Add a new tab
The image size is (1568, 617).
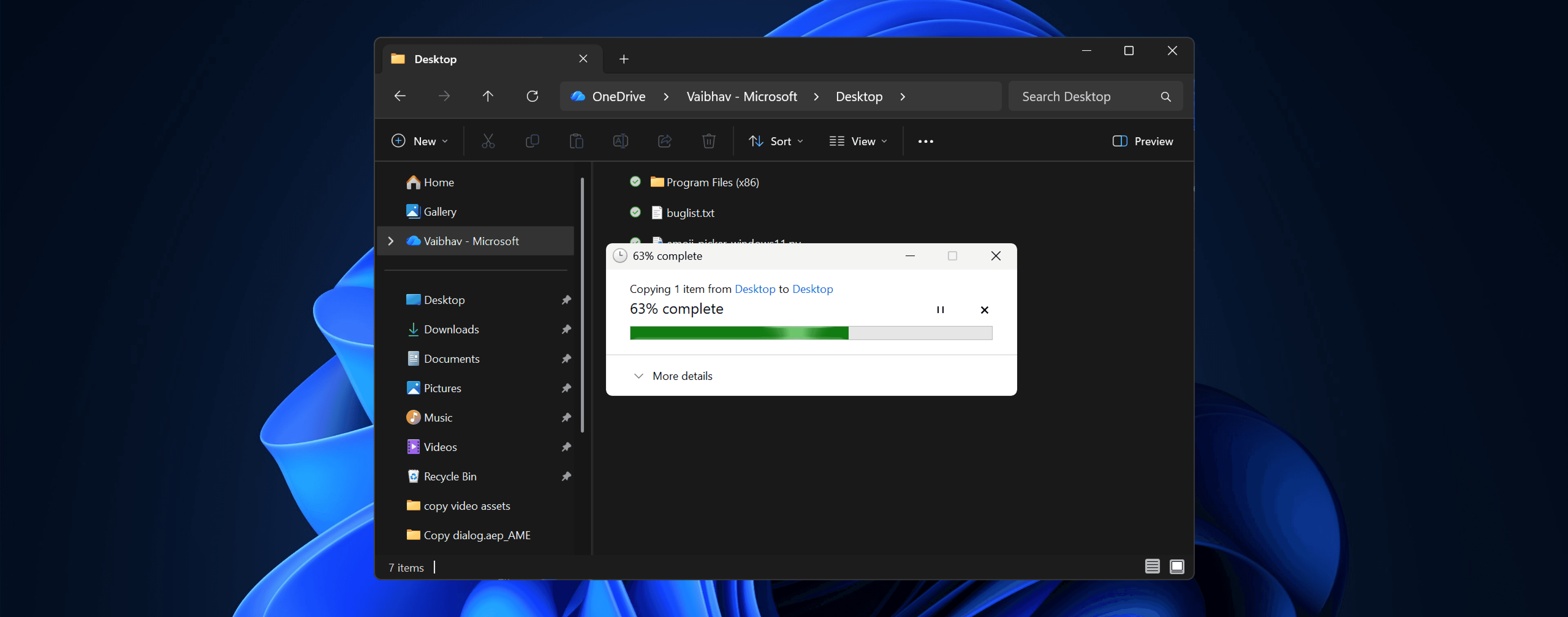pyautogui.click(x=623, y=59)
